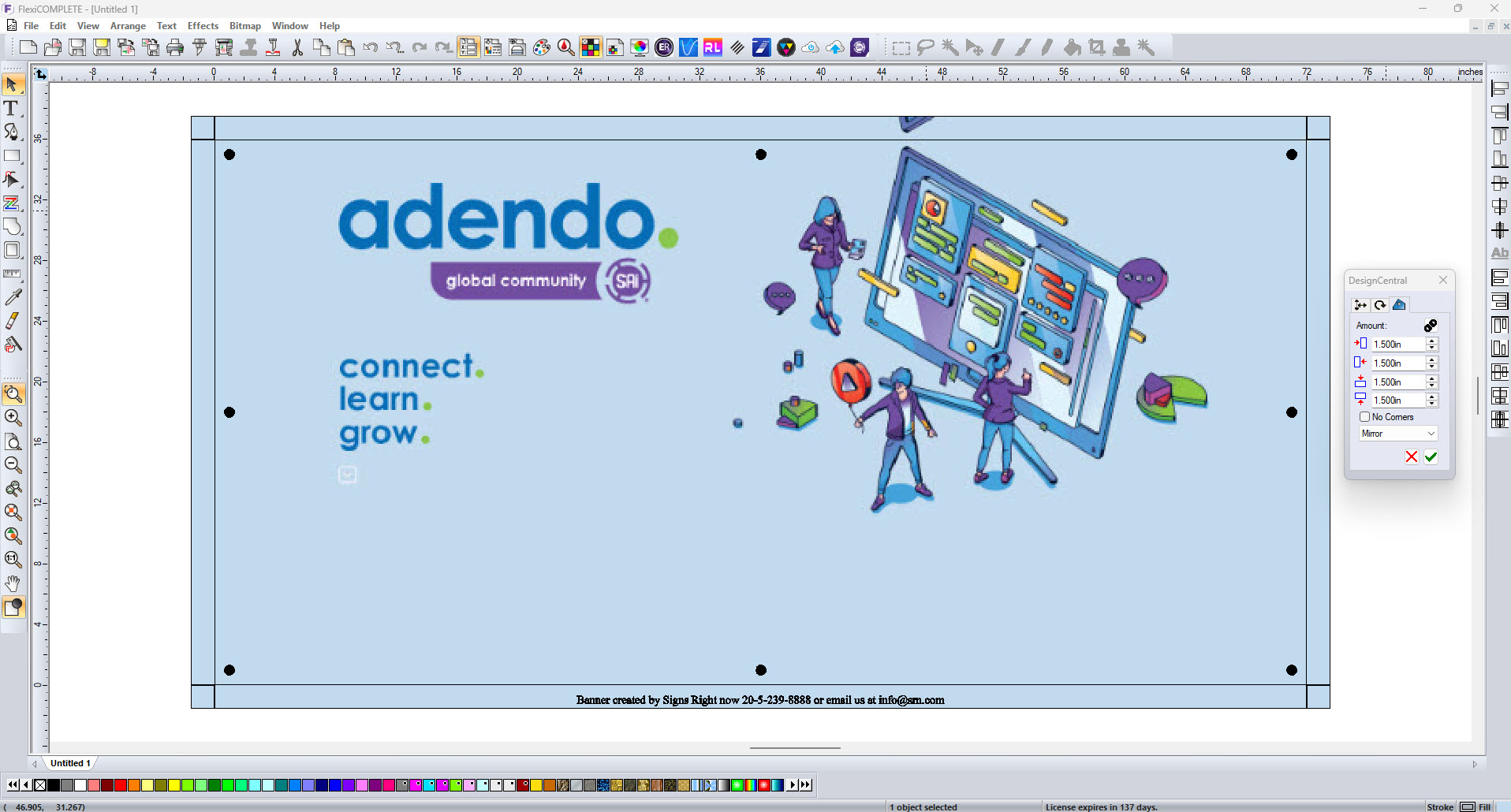Cancel changes with the red X
Viewport: 1511px width, 812px height.
click(x=1412, y=456)
